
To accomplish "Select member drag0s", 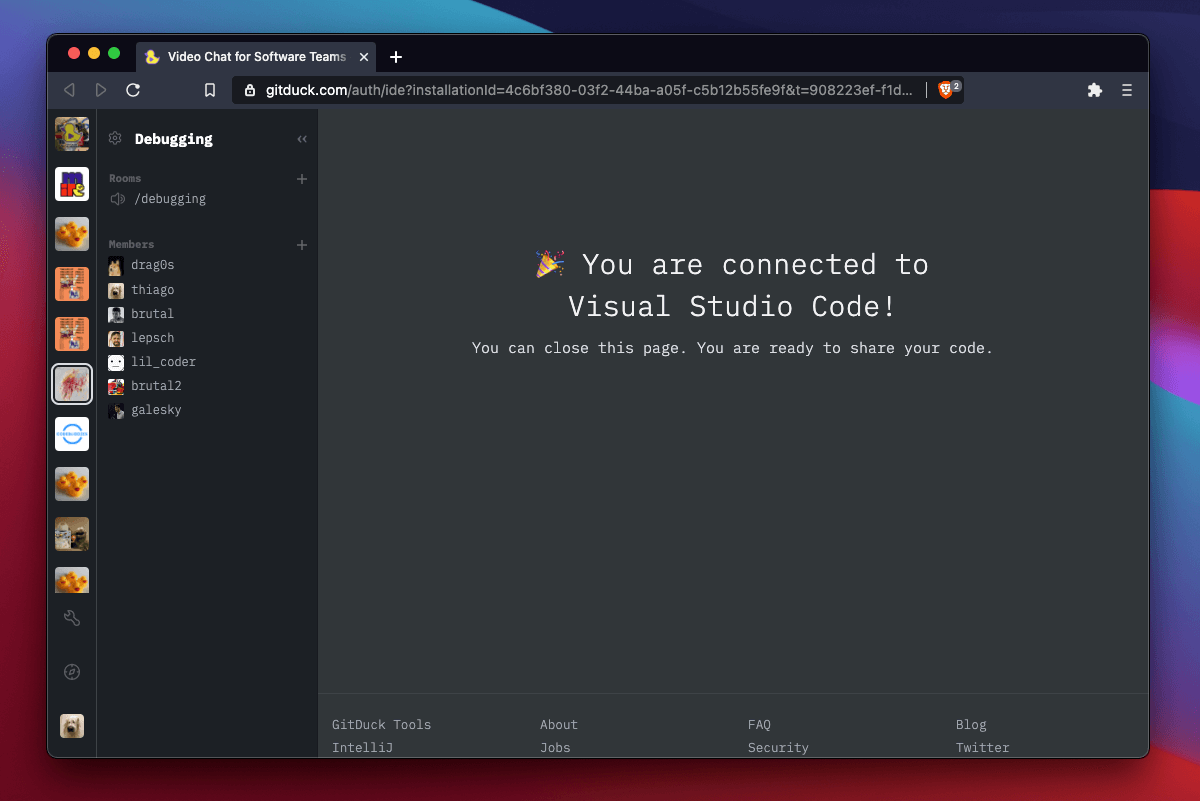I will (153, 265).
